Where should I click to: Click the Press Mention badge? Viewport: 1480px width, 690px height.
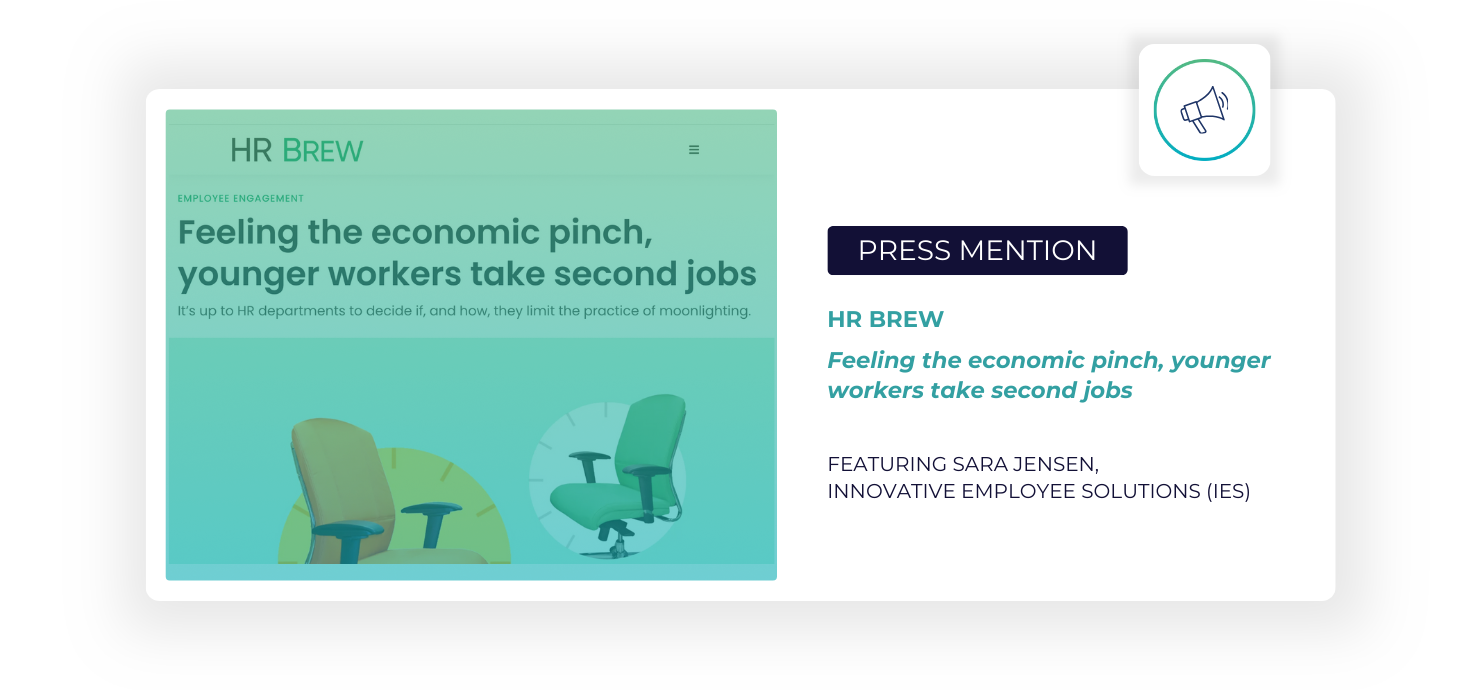977,250
